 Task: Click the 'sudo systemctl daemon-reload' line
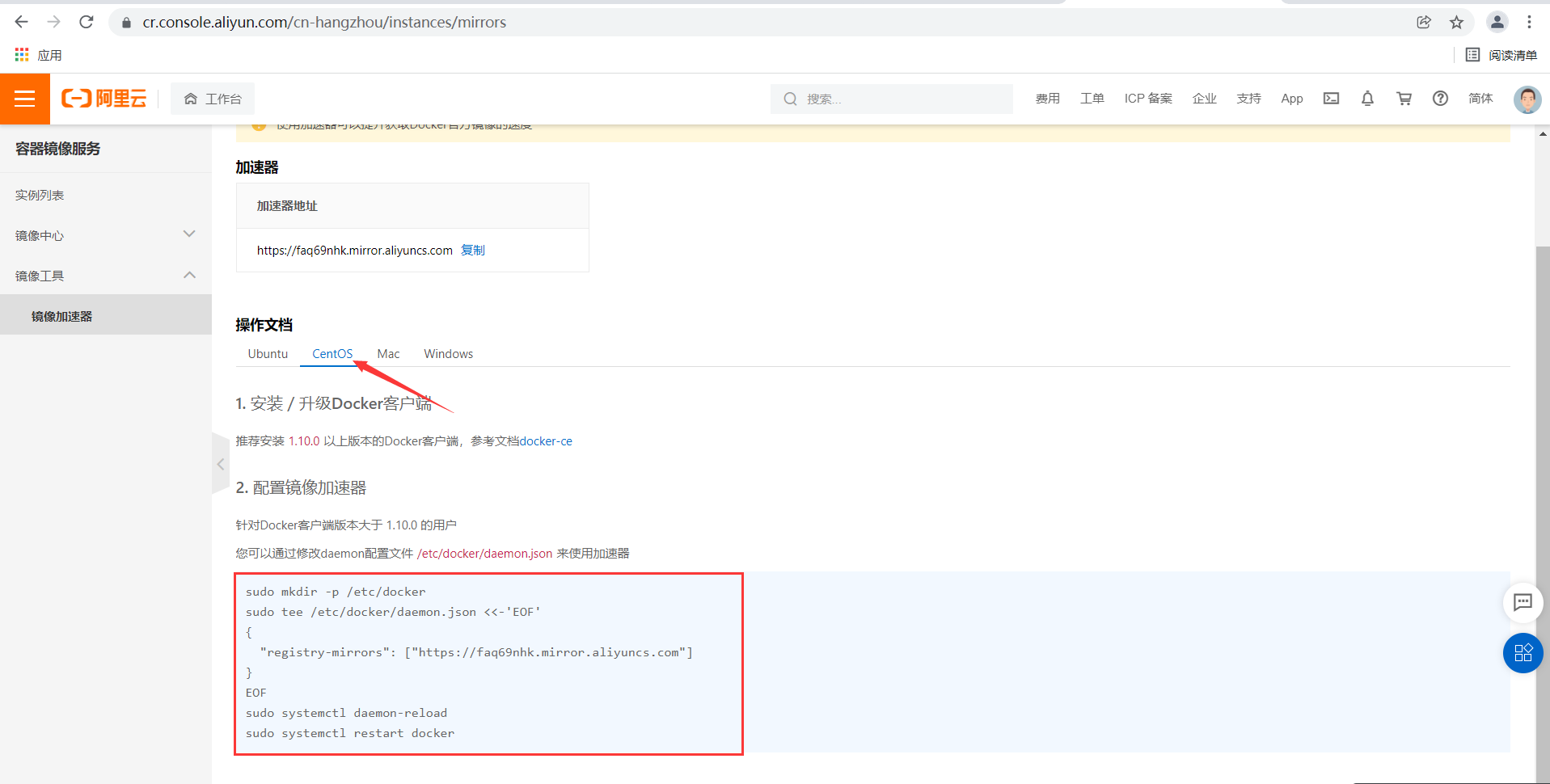pyautogui.click(x=346, y=713)
